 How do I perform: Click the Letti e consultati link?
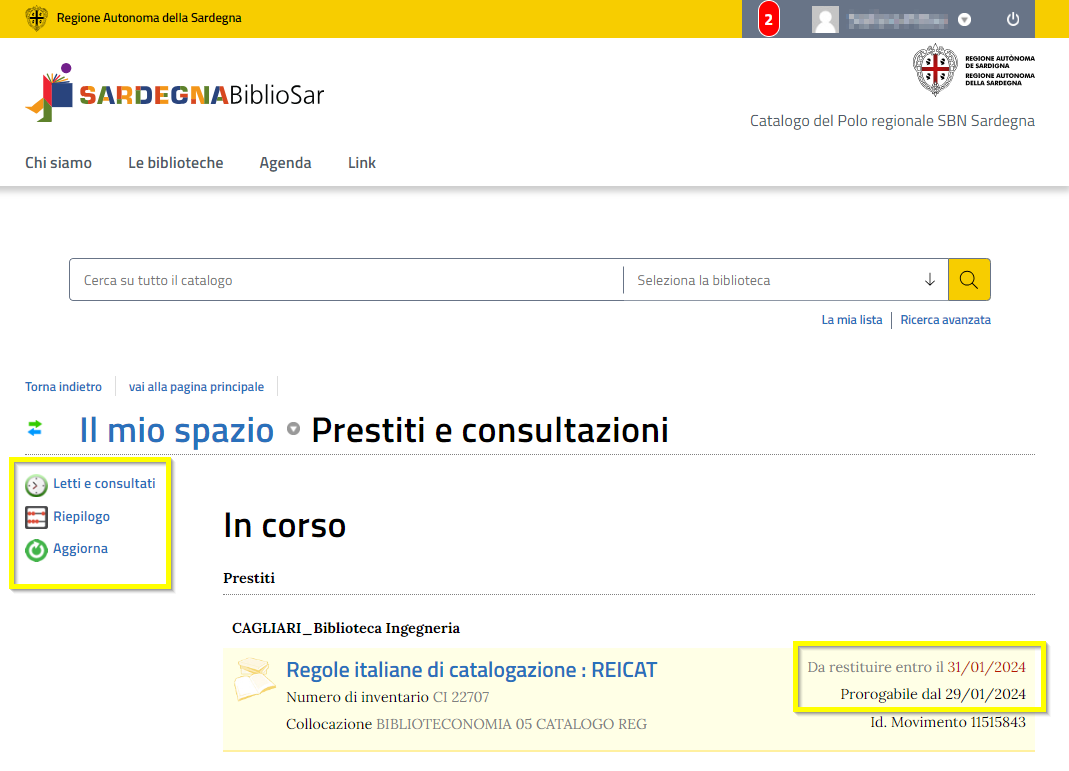pyautogui.click(x=104, y=483)
